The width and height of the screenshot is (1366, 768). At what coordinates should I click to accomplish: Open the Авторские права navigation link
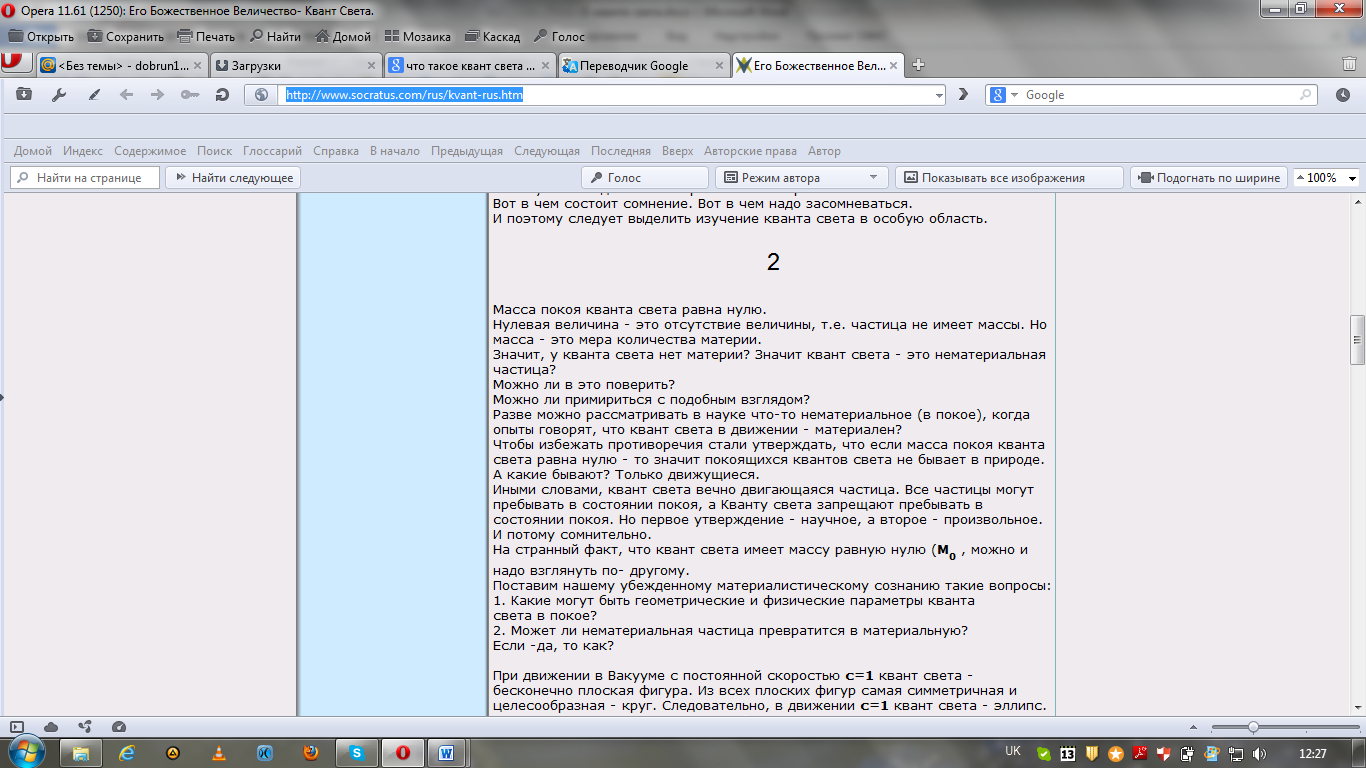point(750,151)
